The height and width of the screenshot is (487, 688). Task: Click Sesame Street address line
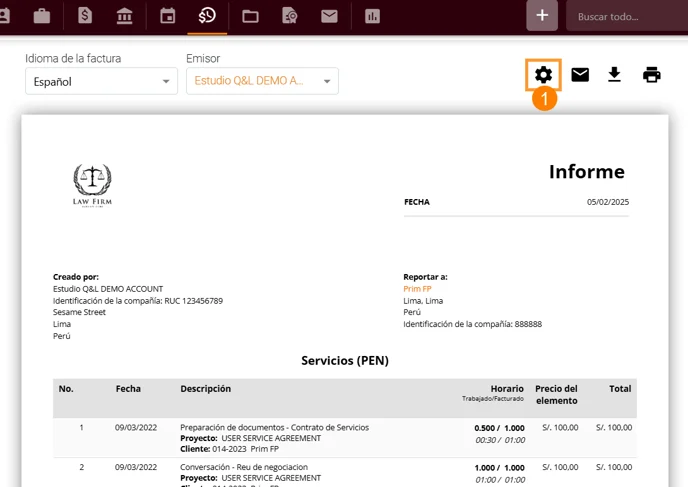point(79,312)
